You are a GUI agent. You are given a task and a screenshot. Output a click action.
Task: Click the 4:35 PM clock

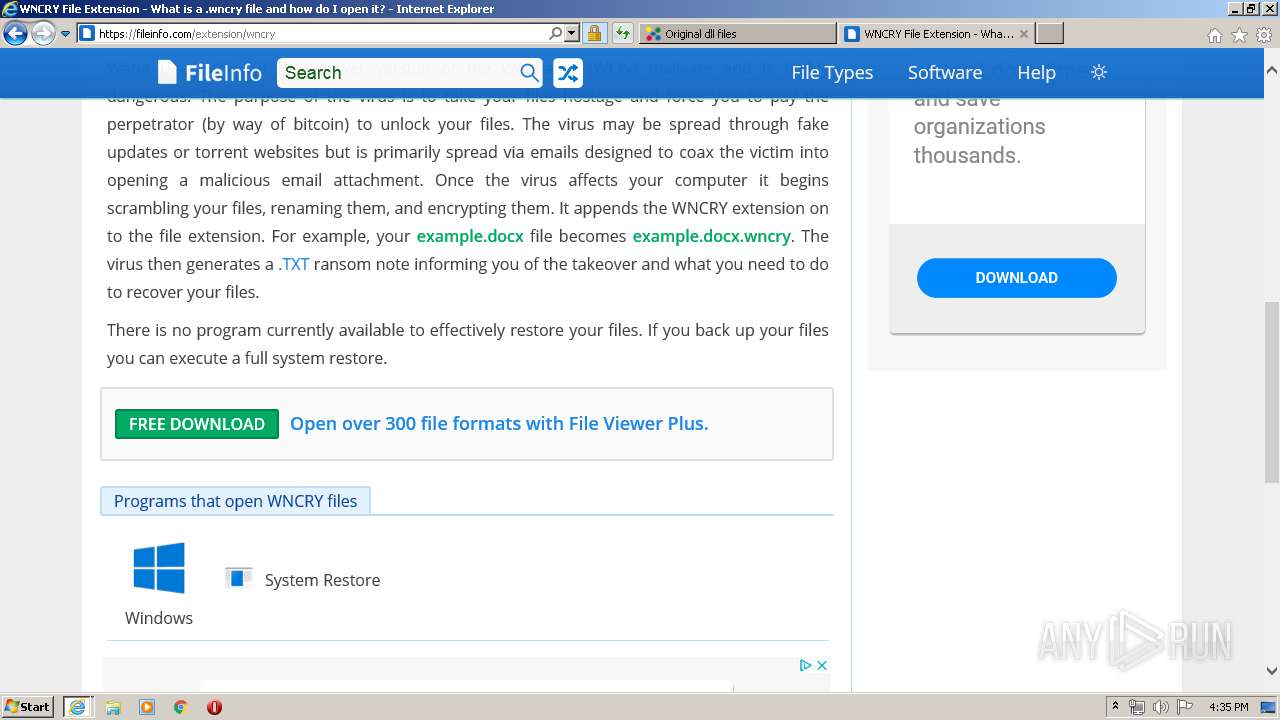1229,707
